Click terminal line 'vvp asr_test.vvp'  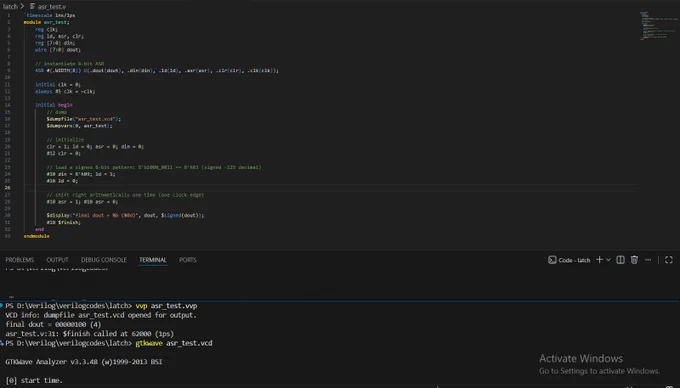coord(166,306)
